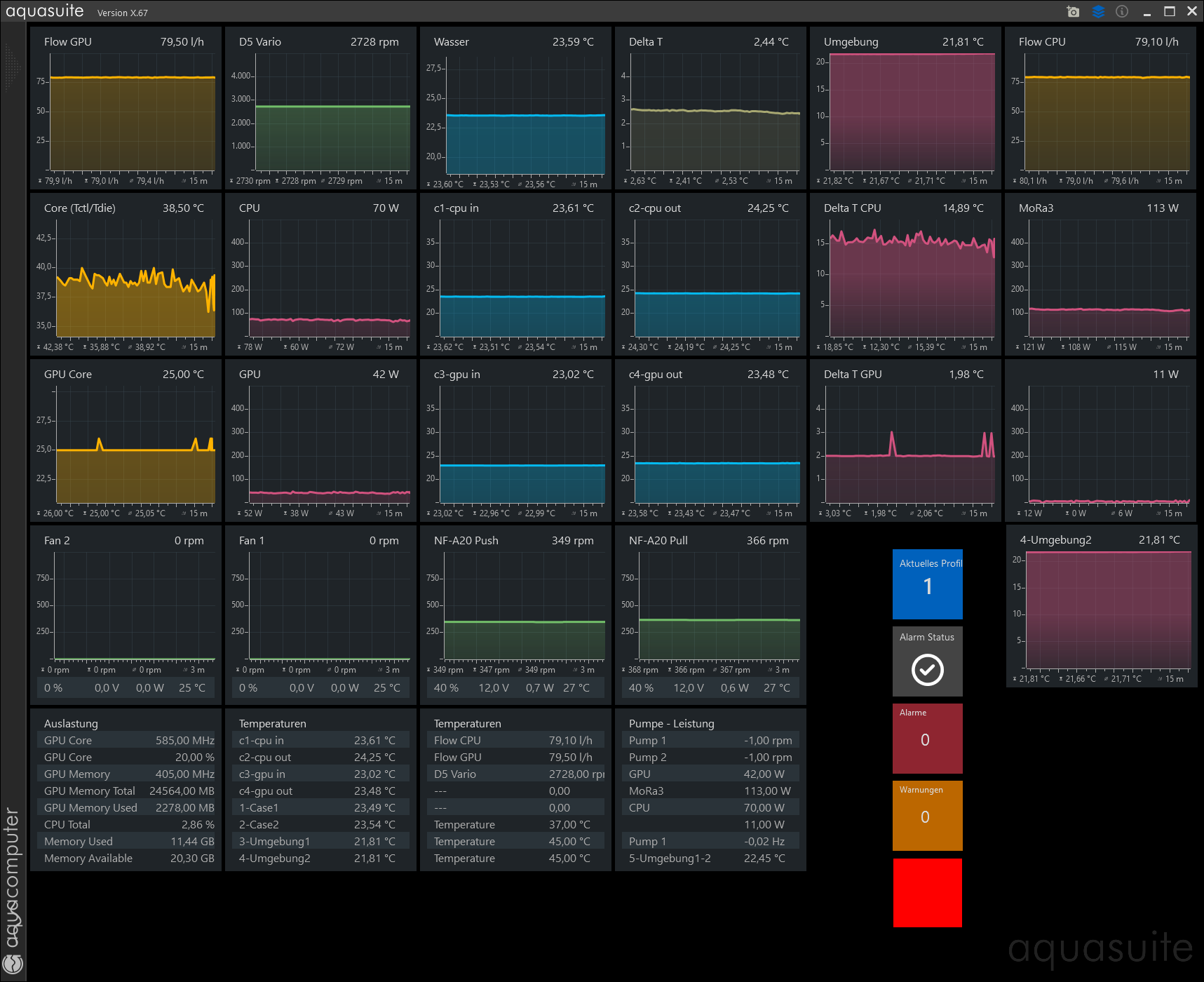Viewport: 1204px width, 982px height.
Task: Open the Fan 1 chart
Action: (320, 615)
